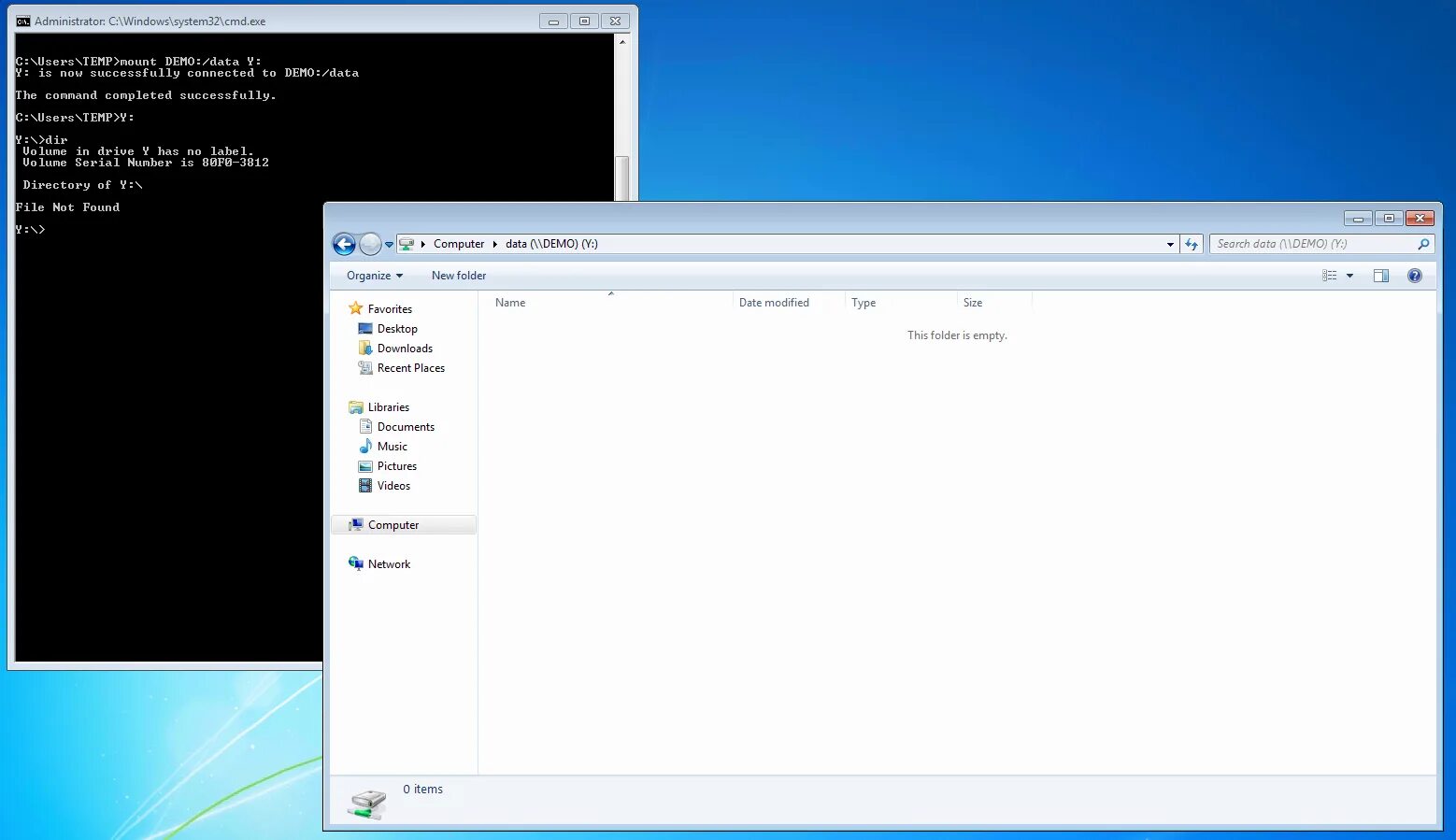Open the Videos library
The height and width of the screenshot is (840, 1456).
pos(393,486)
